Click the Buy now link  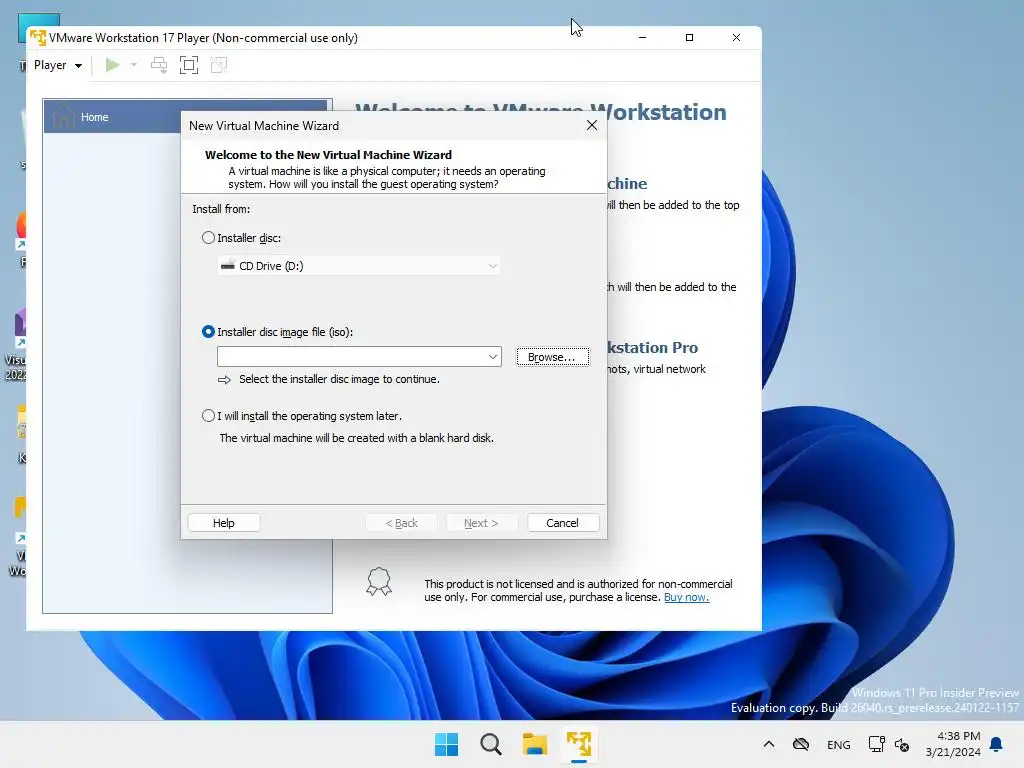coord(686,597)
